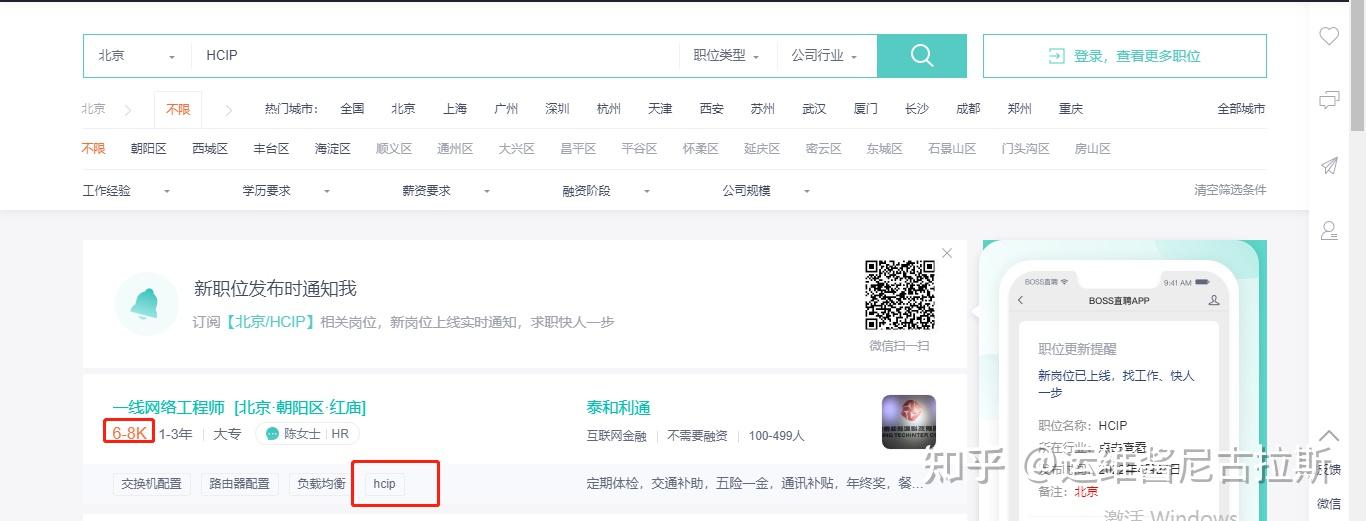This screenshot has height=521, width=1366.
Task: Open the 北京 city dropdown in search bar
Action: tap(137, 56)
